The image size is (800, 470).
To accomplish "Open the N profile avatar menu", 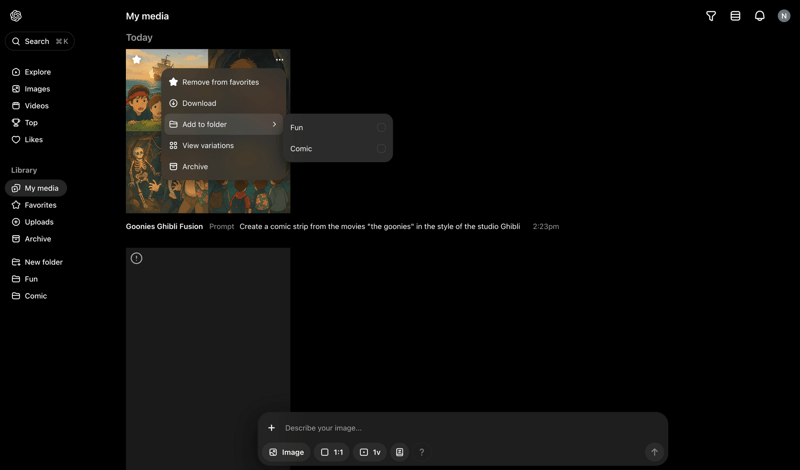I will (x=784, y=16).
